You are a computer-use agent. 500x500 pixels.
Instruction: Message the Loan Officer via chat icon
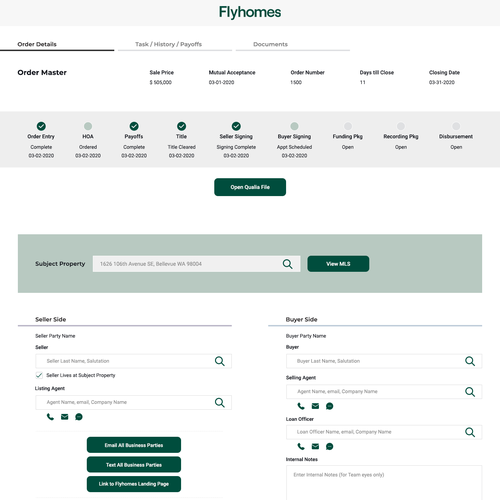(329, 446)
